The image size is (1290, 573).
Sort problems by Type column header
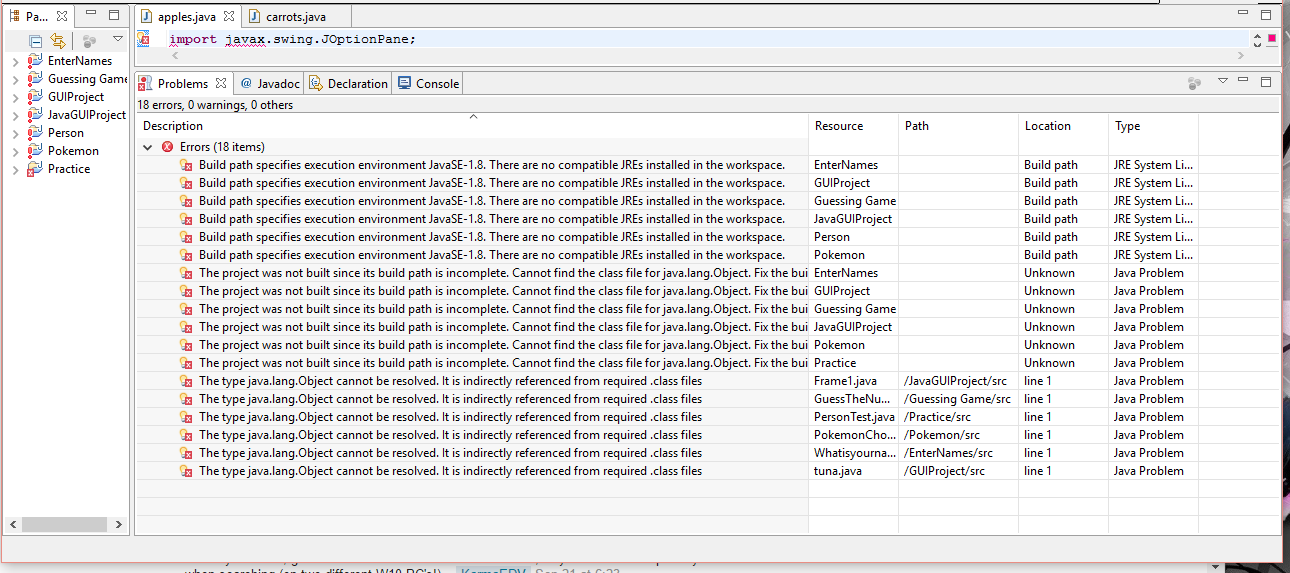point(1153,126)
